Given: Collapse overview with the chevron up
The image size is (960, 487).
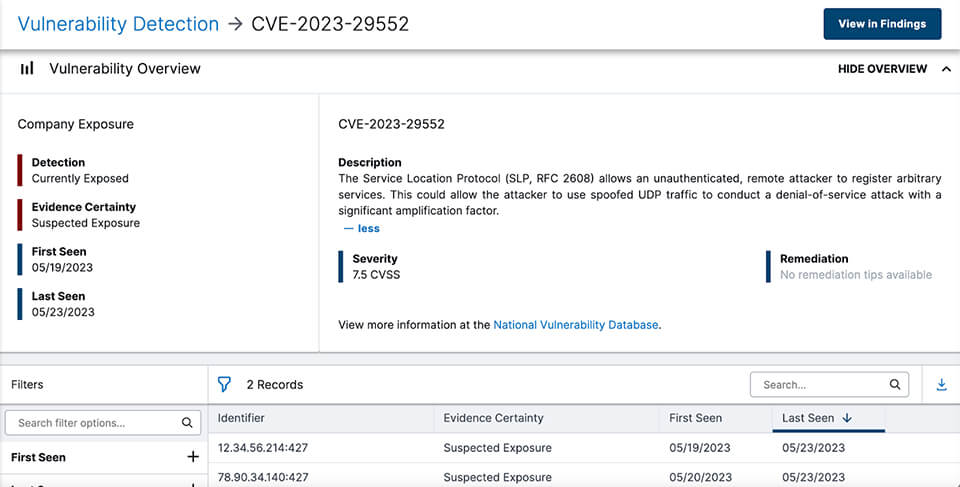Looking at the screenshot, I should 946,69.
